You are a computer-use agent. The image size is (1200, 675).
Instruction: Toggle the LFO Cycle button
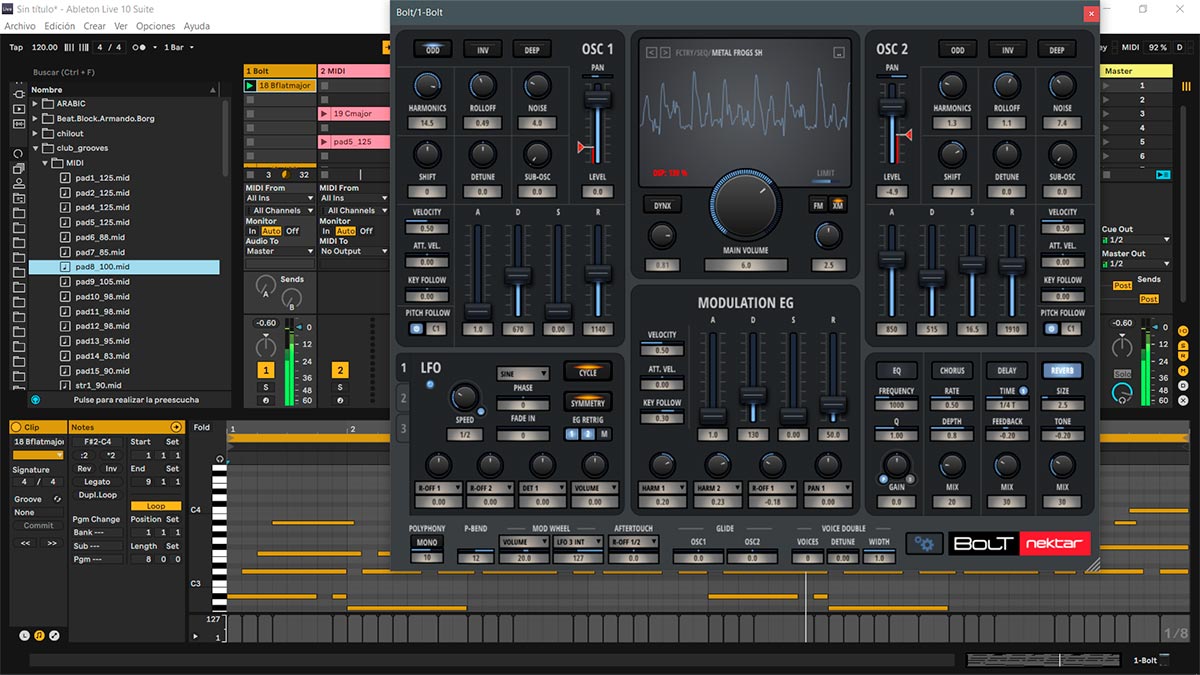587,372
